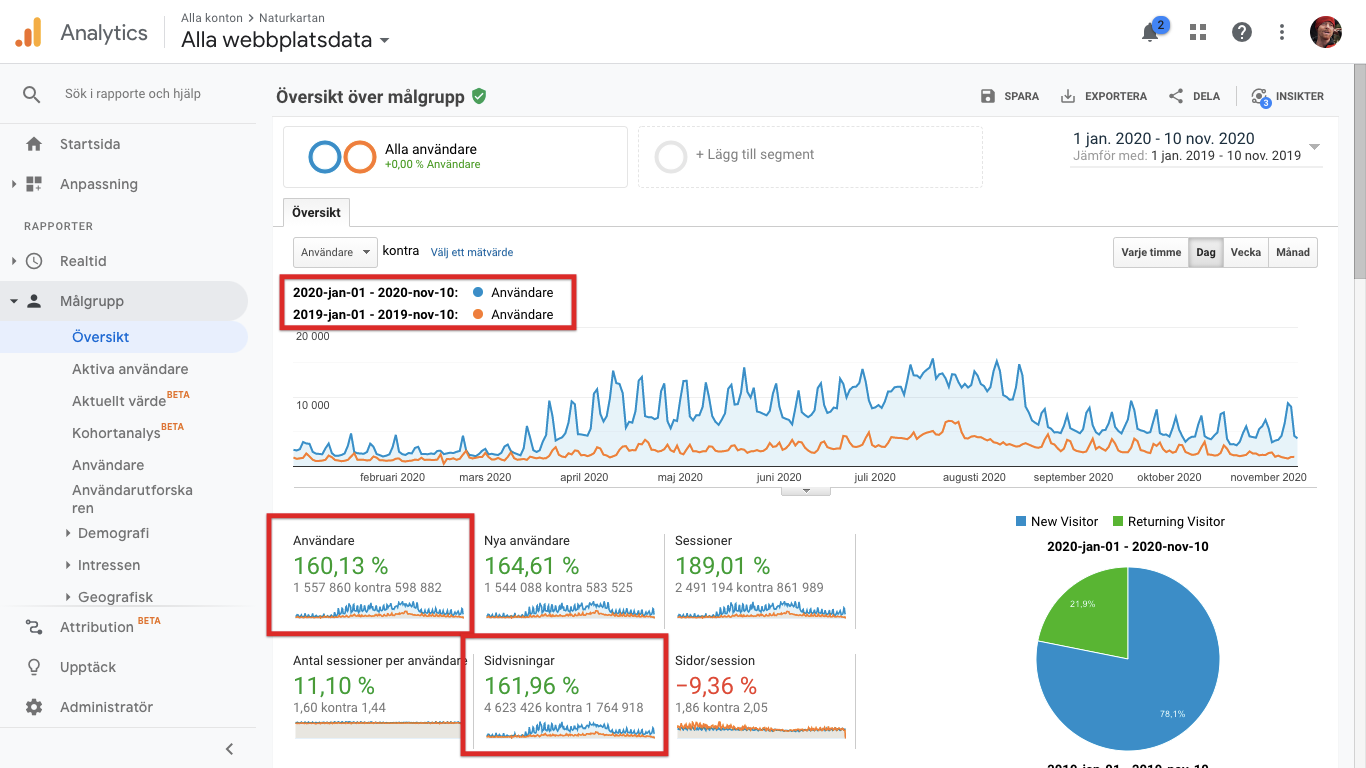Click the Insikter icon

coord(1260,97)
